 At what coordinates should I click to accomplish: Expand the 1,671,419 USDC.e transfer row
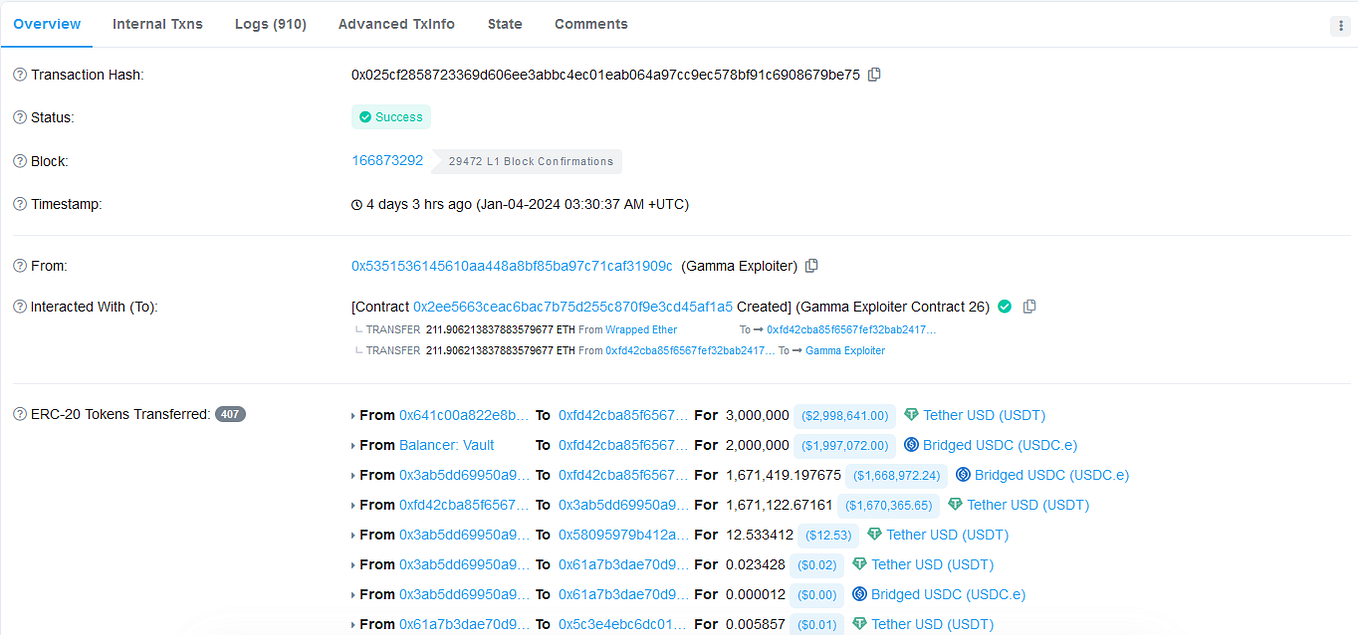pyautogui.click(x=352, y=475)
